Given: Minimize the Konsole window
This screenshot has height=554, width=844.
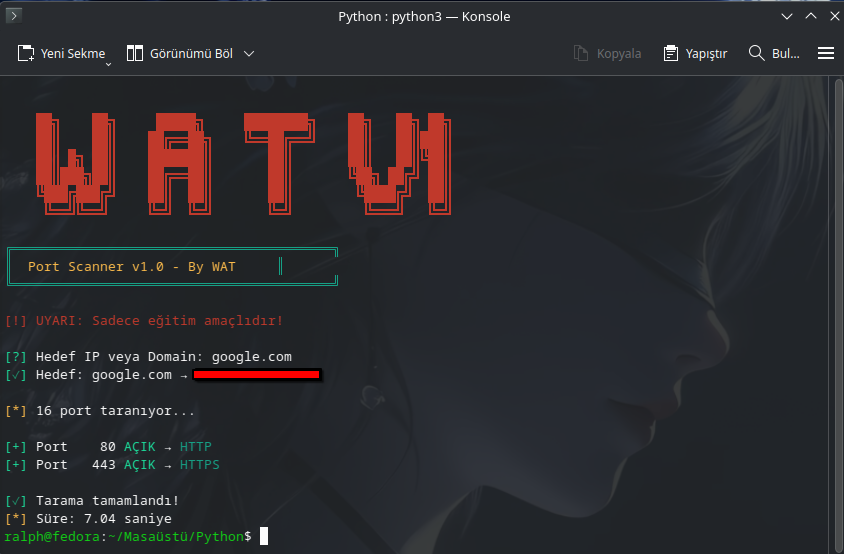Looking at the screenshot, I should click(786, 16).
